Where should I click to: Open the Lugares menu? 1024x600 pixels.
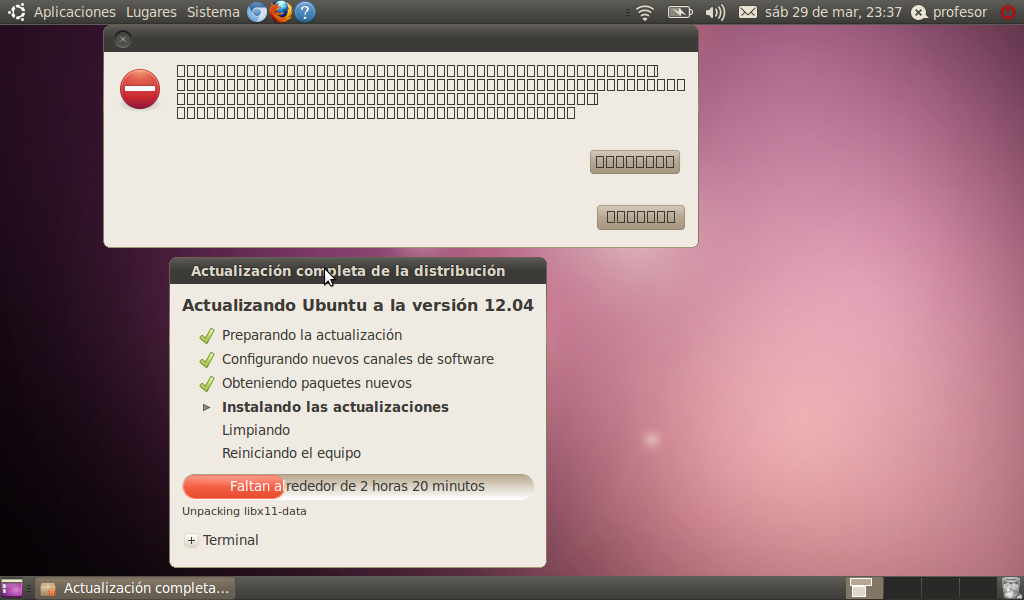coord(152,12)
